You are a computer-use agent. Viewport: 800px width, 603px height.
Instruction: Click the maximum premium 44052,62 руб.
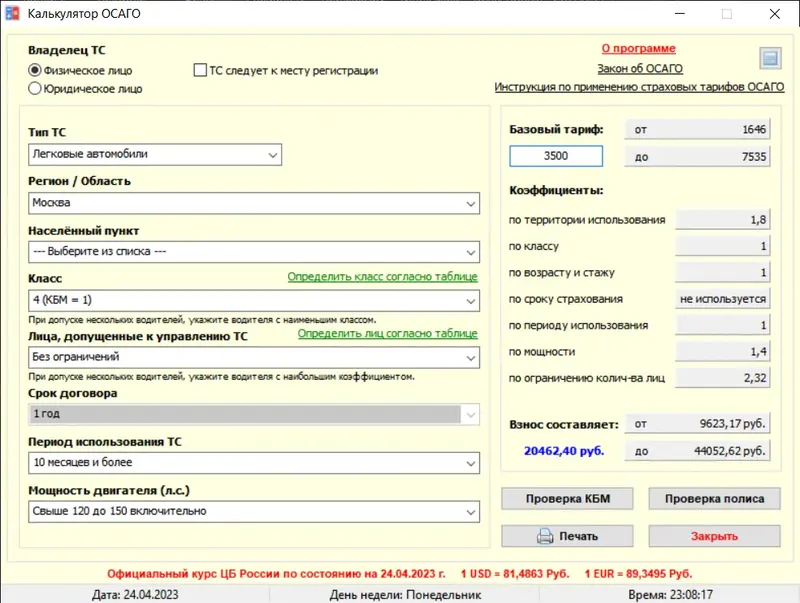click(x=697, y=451)
